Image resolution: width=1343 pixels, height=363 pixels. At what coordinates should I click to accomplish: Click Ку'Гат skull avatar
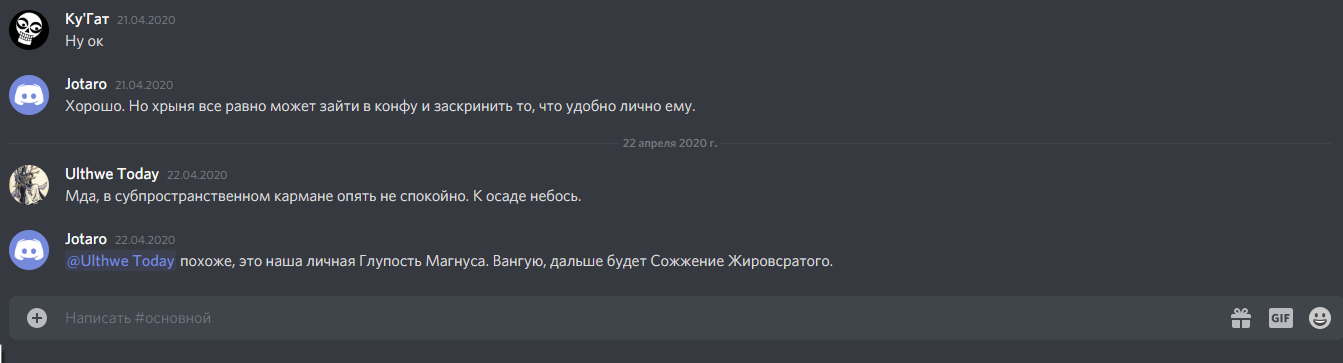29,31
